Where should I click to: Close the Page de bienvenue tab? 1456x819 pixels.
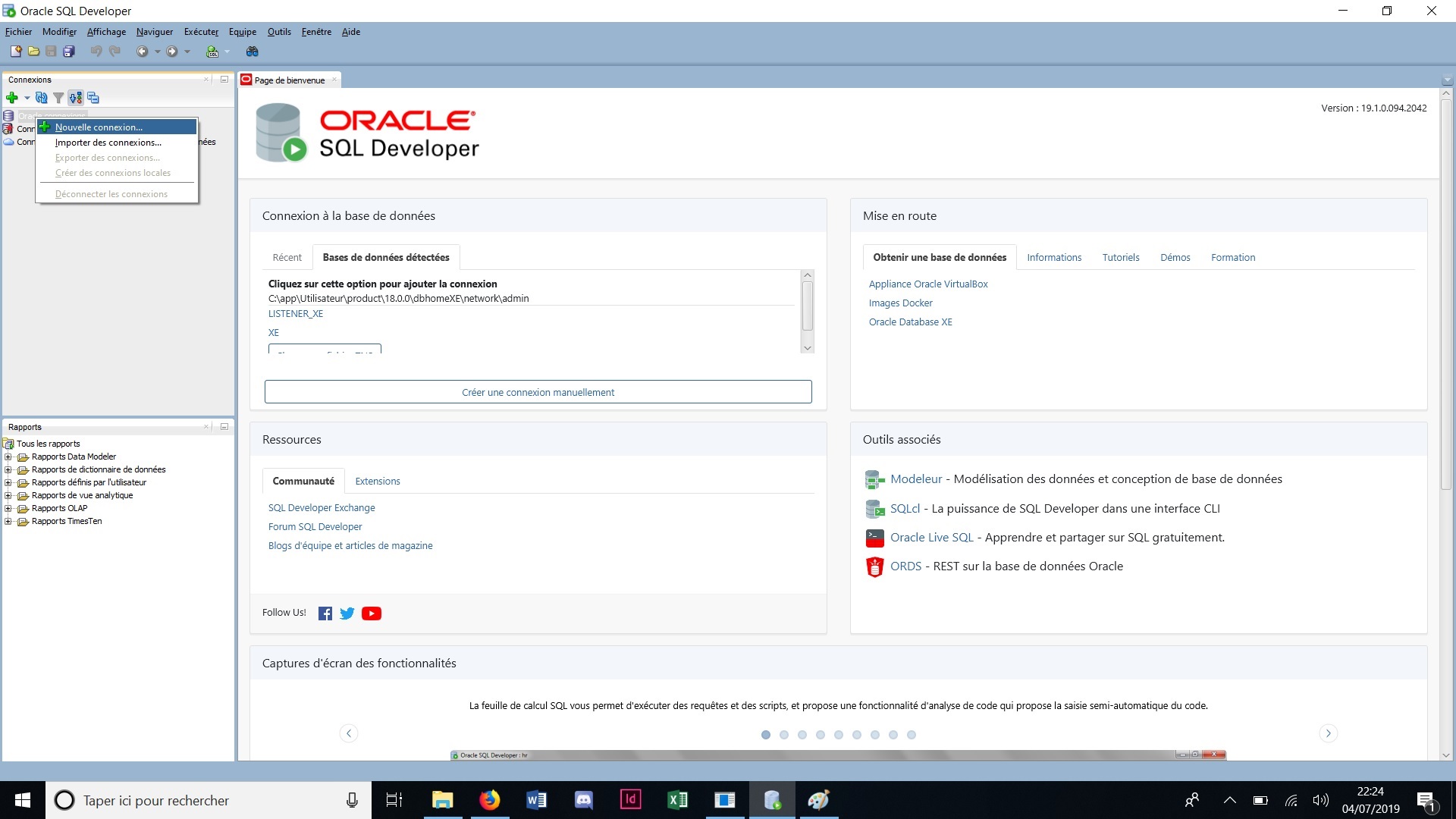click(334, 80)
